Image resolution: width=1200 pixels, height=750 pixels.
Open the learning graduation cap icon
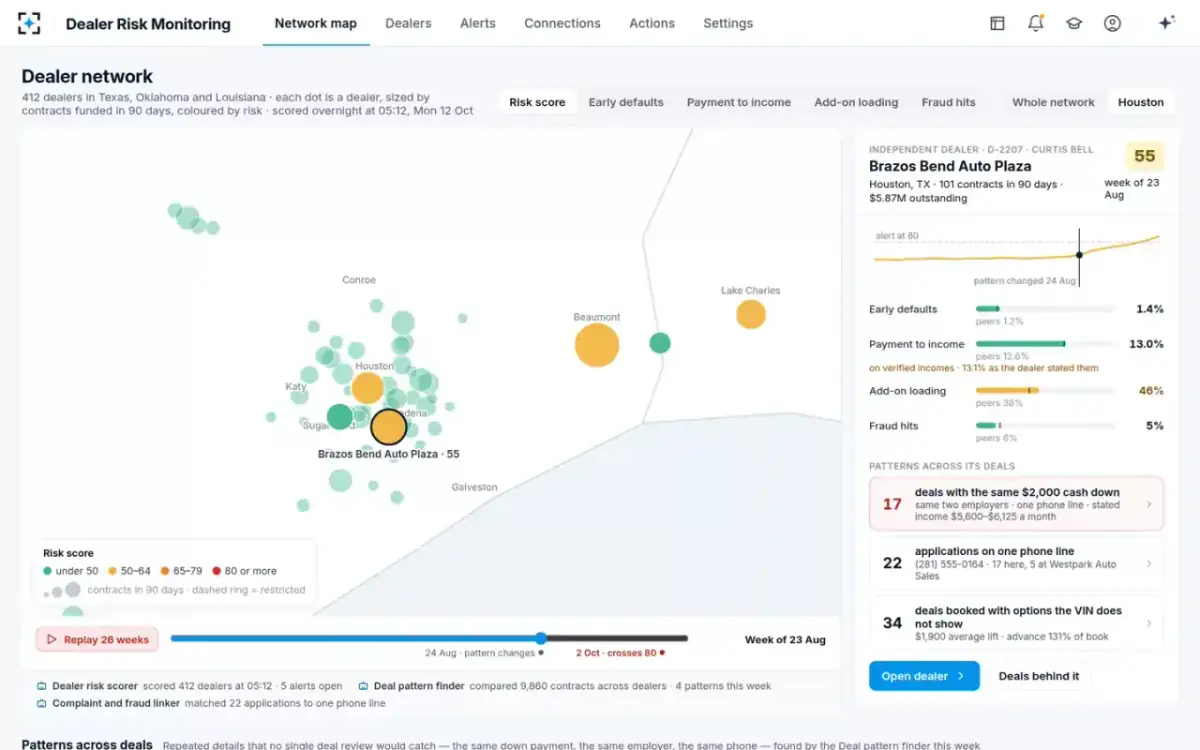1074,23
